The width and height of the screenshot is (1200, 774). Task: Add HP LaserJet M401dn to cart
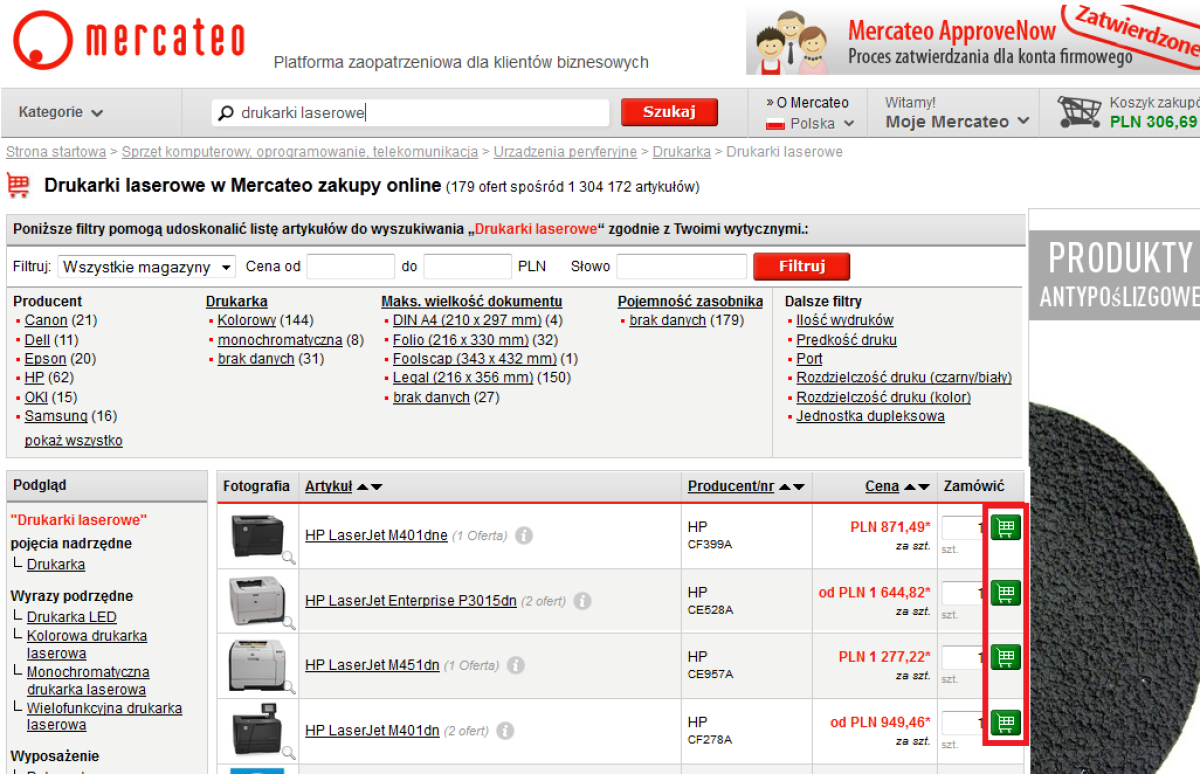click(x=1006, y=722)
